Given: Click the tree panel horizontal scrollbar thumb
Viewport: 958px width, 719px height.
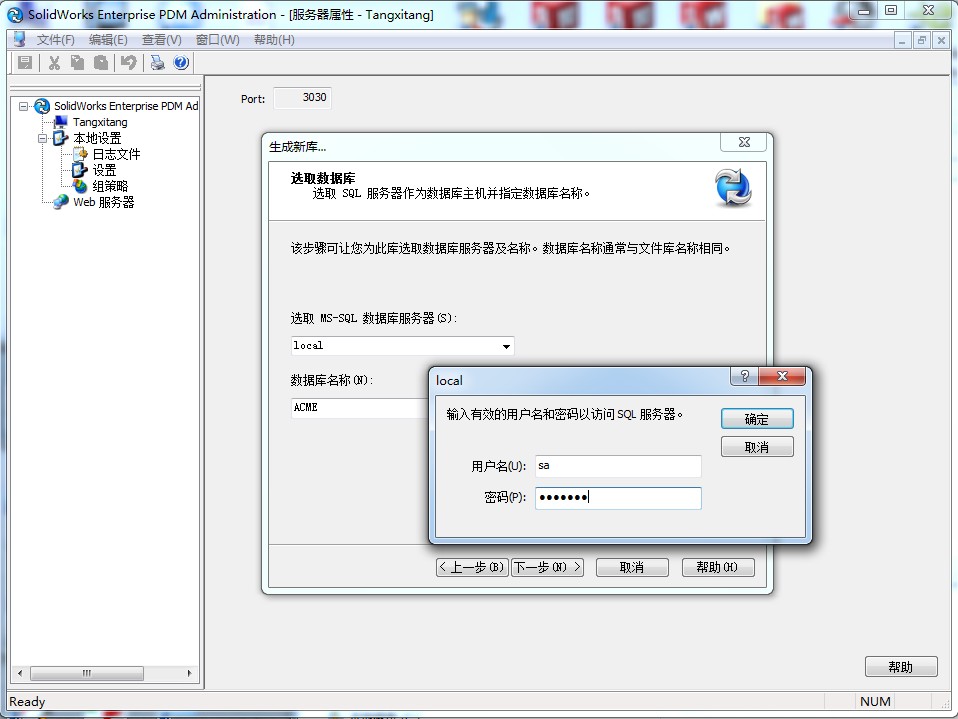Looking at the screenshot, I should tap(87, 673).
